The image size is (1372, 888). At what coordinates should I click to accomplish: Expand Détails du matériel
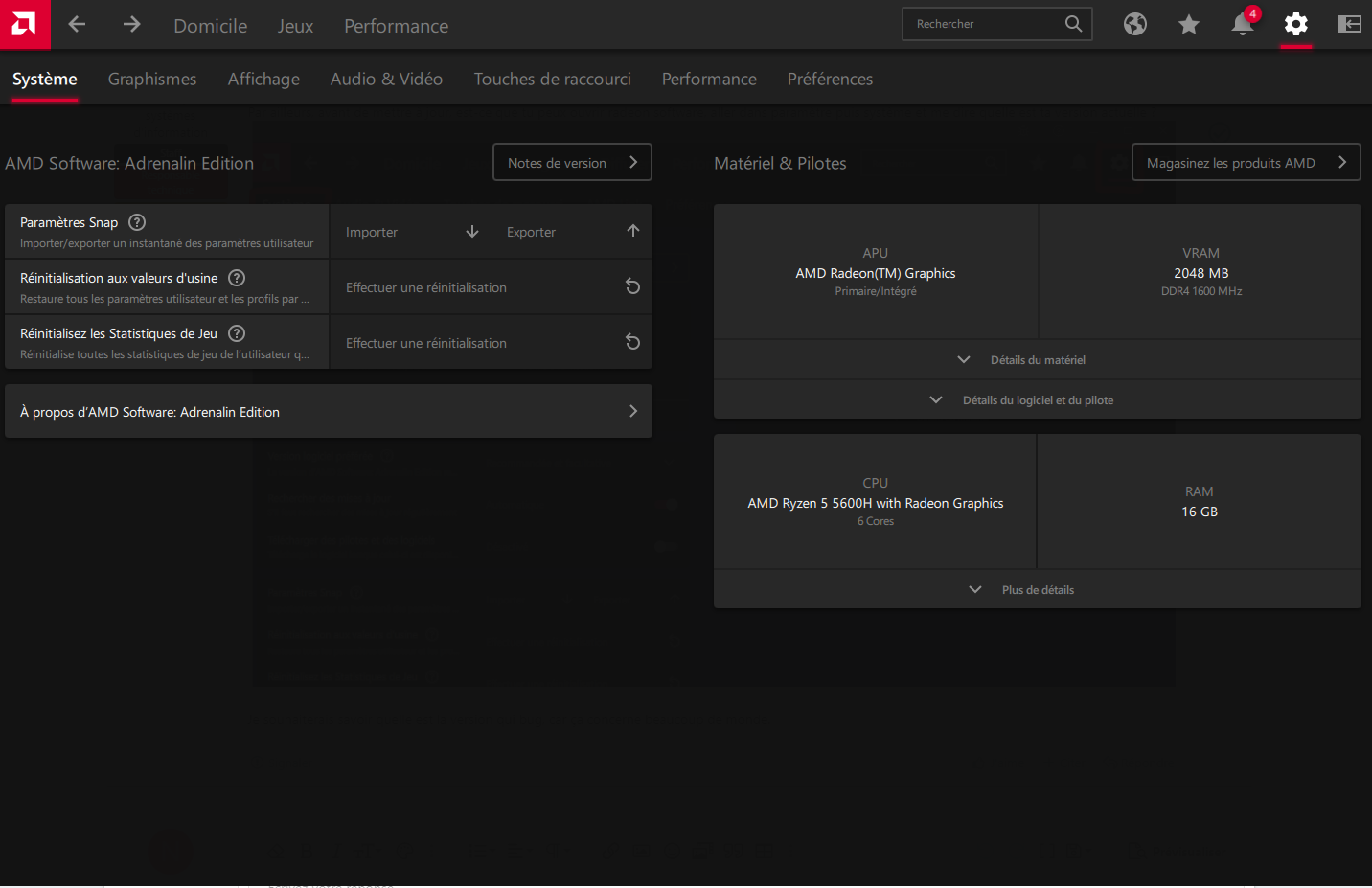(x=1038, y=360)
